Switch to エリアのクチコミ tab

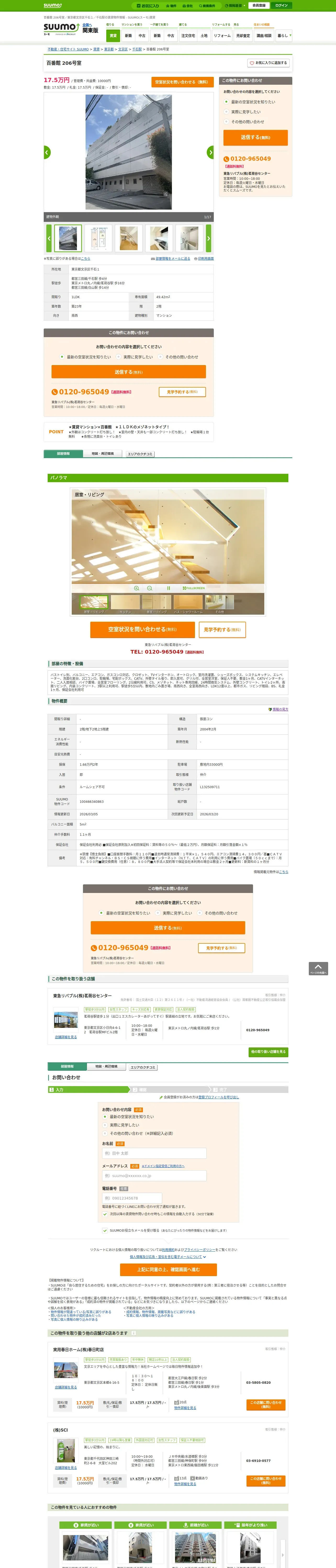tap(140, 454)
